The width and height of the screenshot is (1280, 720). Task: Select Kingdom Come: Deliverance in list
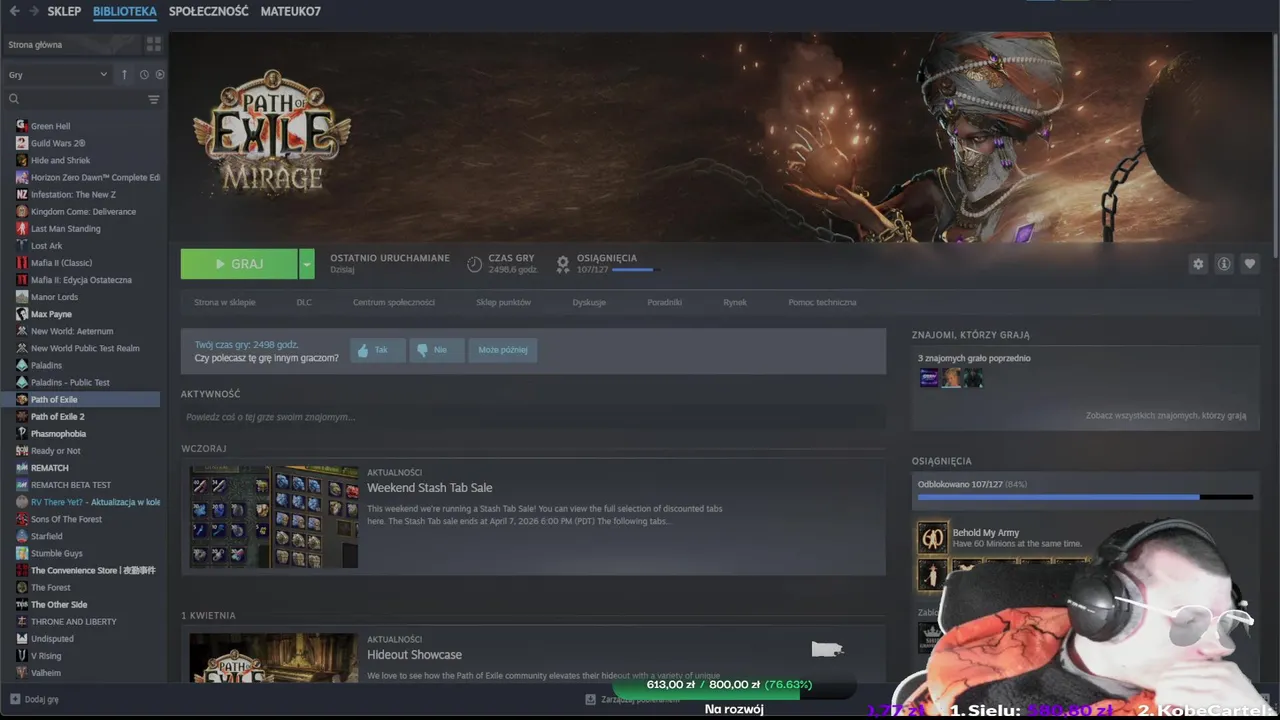tap(83, 212)
